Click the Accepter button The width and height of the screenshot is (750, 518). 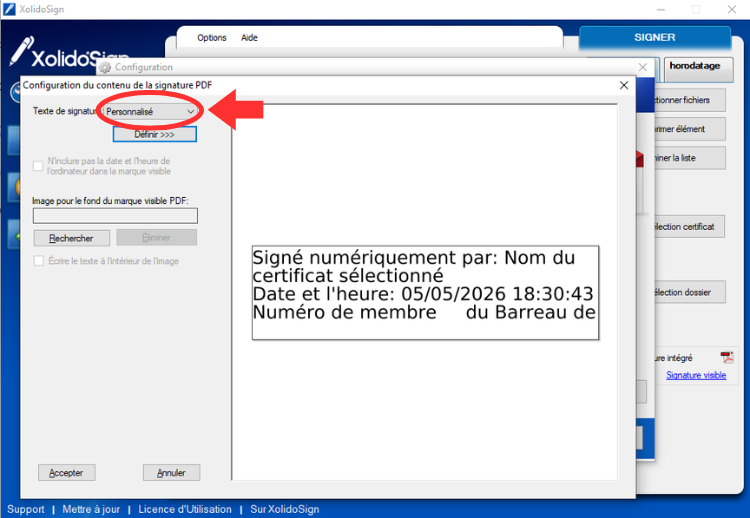[66, 473]
